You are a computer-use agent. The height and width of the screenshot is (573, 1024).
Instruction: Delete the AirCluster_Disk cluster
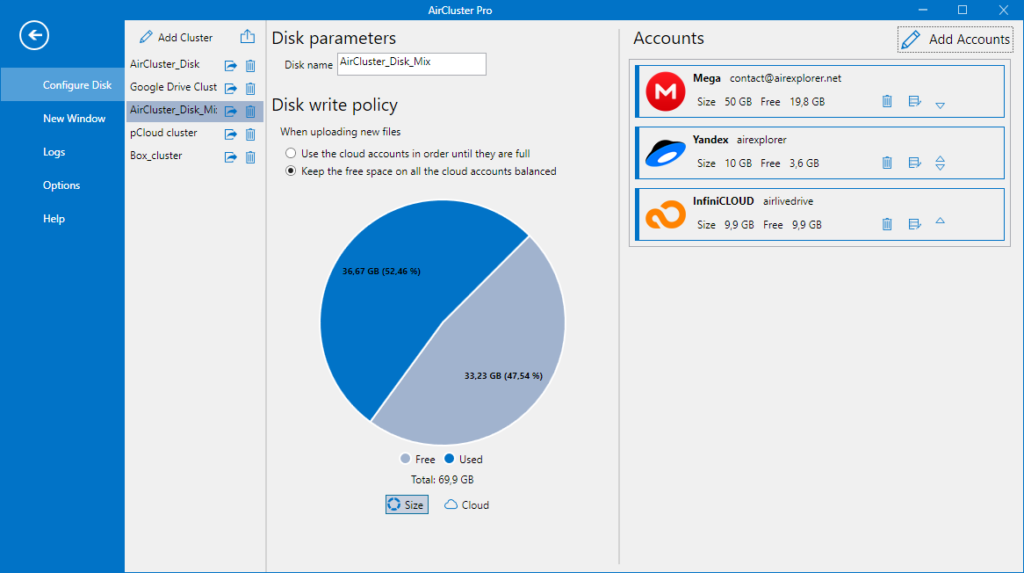(x=250, y=65)
